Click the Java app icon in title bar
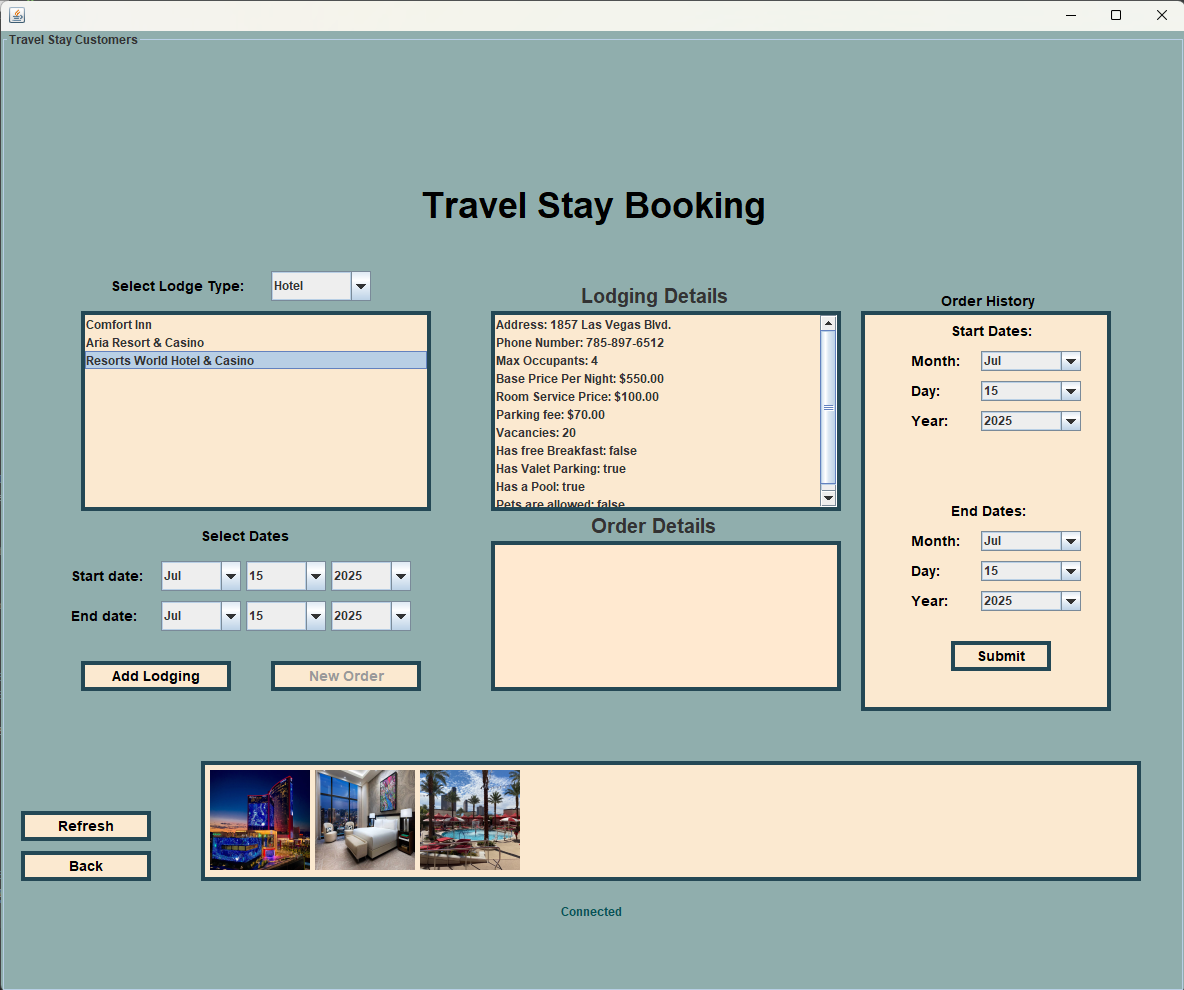The height and width of the screenshot is (990, 1184). point(17,15)
